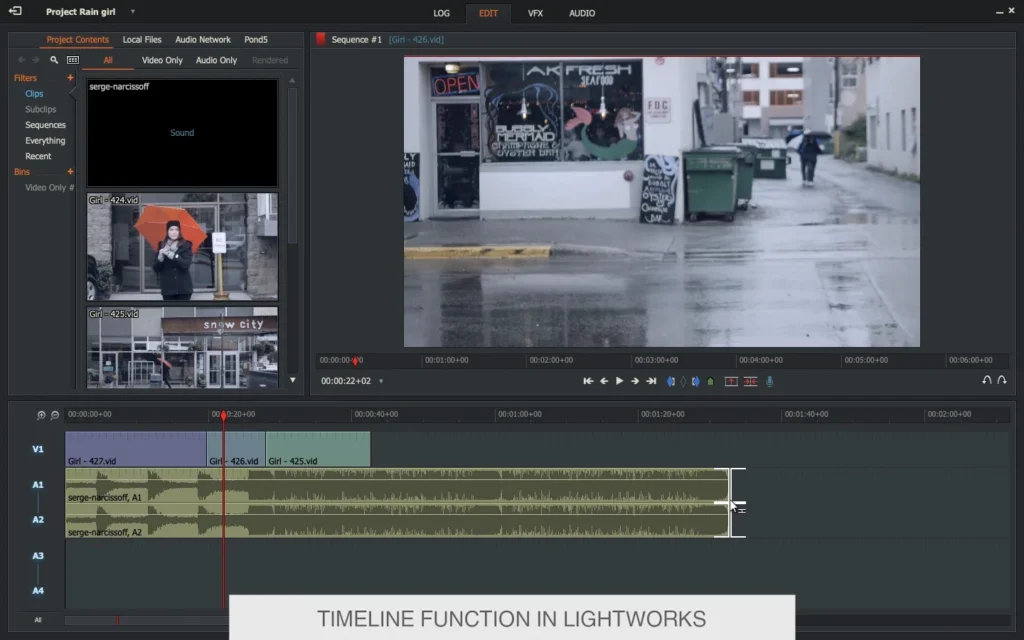Image resolution: width=1024 pixels, height=640 pixels.
Task: Play the sequence
Action: coord(619,381)
